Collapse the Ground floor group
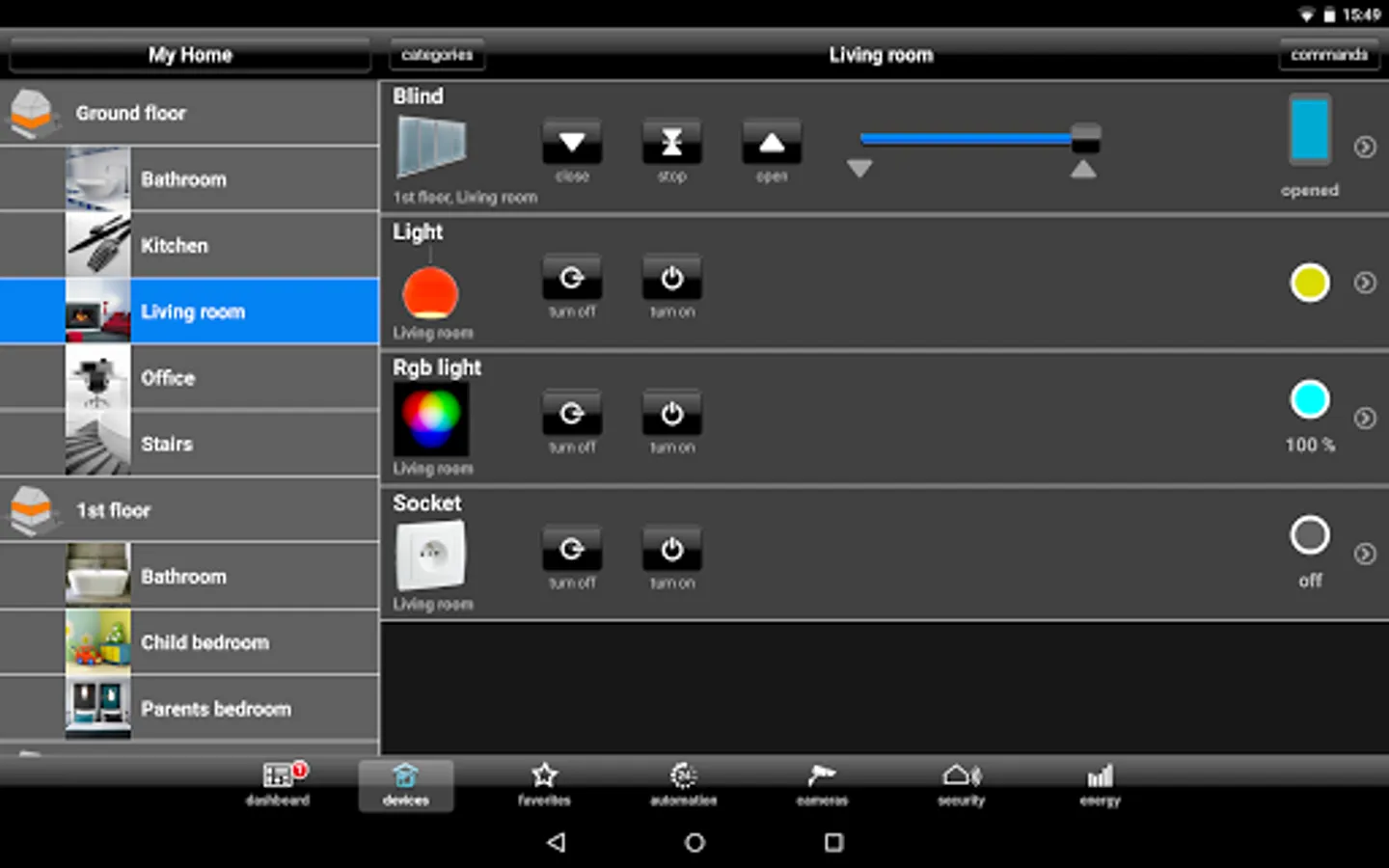 (x=189, y=113)
